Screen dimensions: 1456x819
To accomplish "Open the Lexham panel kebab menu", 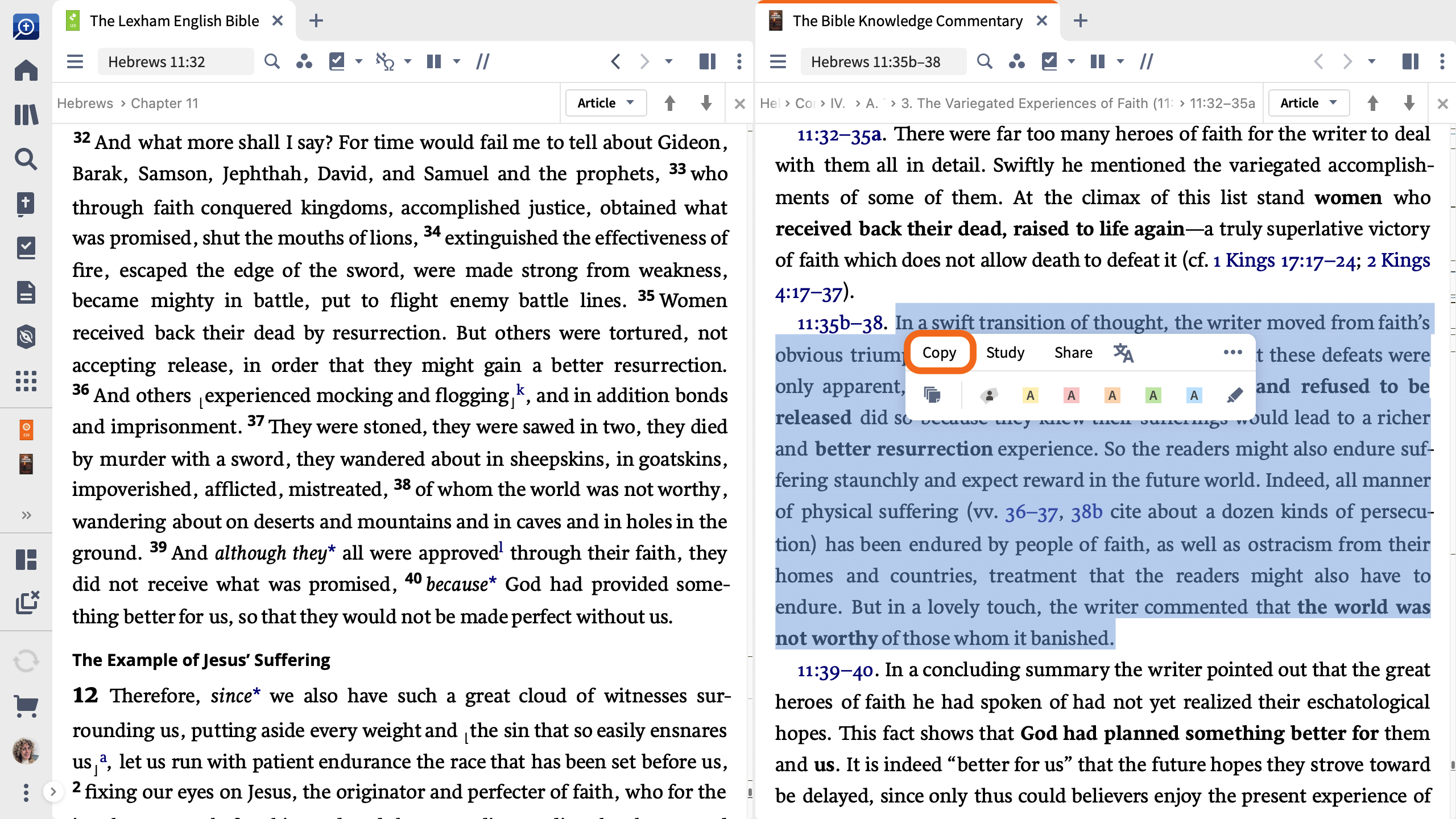I will click(x=739, y=61).
